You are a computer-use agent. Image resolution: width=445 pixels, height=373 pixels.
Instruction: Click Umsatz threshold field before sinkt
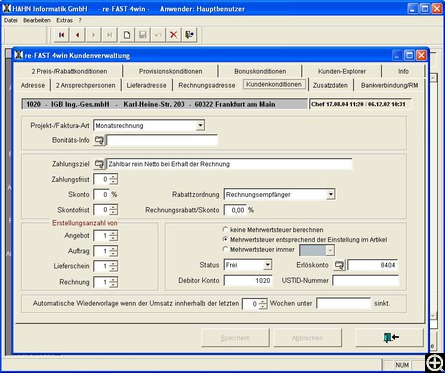[x=343, y=304]
